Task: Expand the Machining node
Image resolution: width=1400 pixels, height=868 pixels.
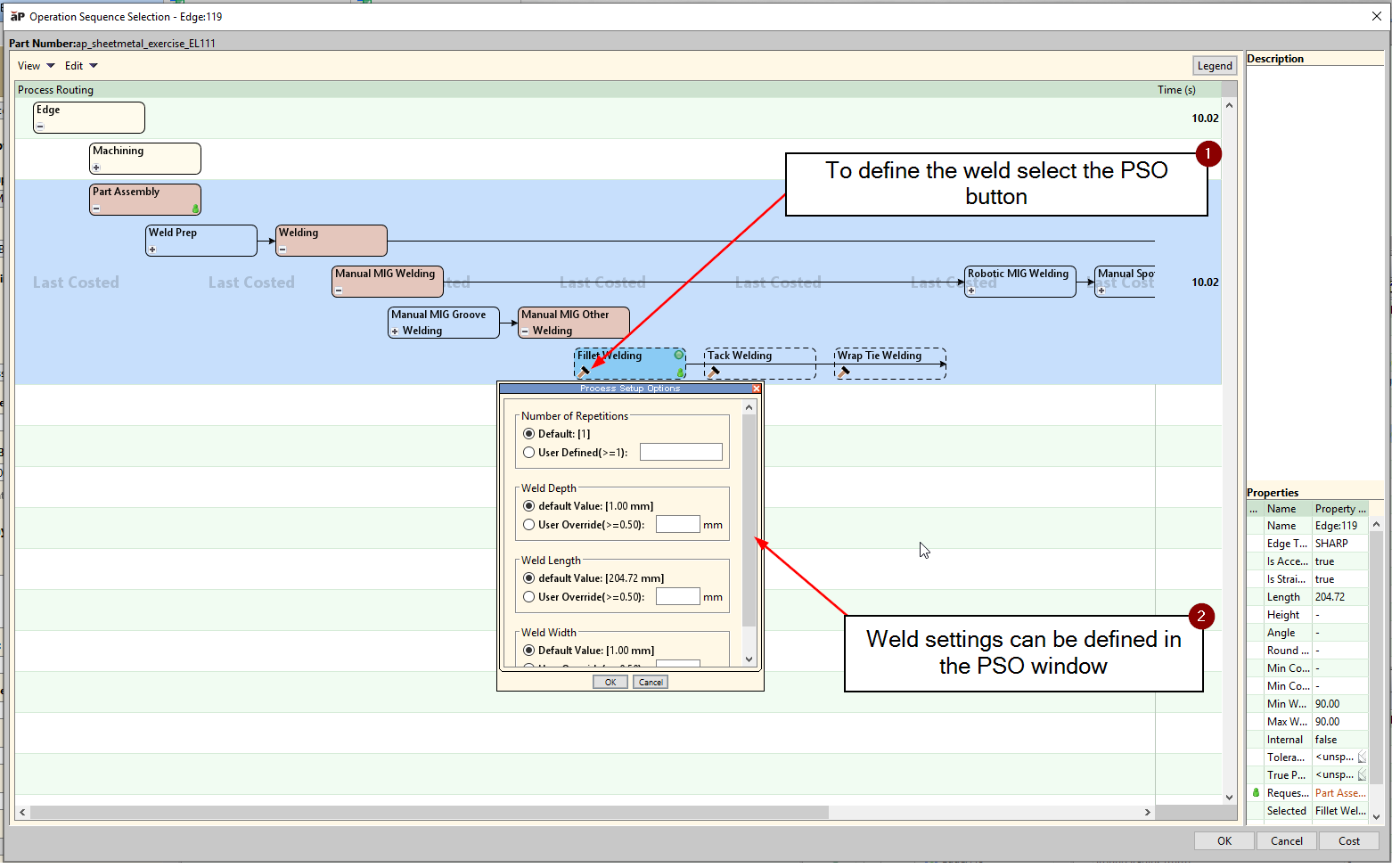Action: [x=96, y=168]
